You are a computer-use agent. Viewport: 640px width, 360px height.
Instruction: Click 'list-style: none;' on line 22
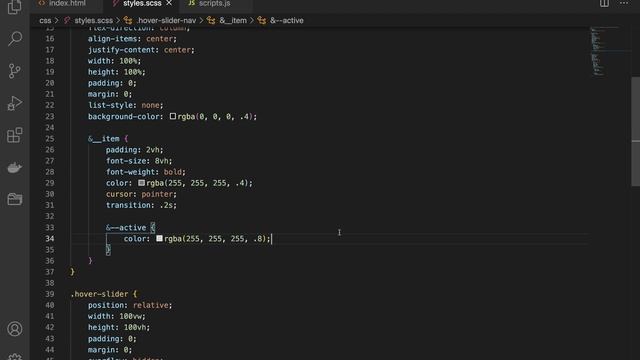(126, 105)
